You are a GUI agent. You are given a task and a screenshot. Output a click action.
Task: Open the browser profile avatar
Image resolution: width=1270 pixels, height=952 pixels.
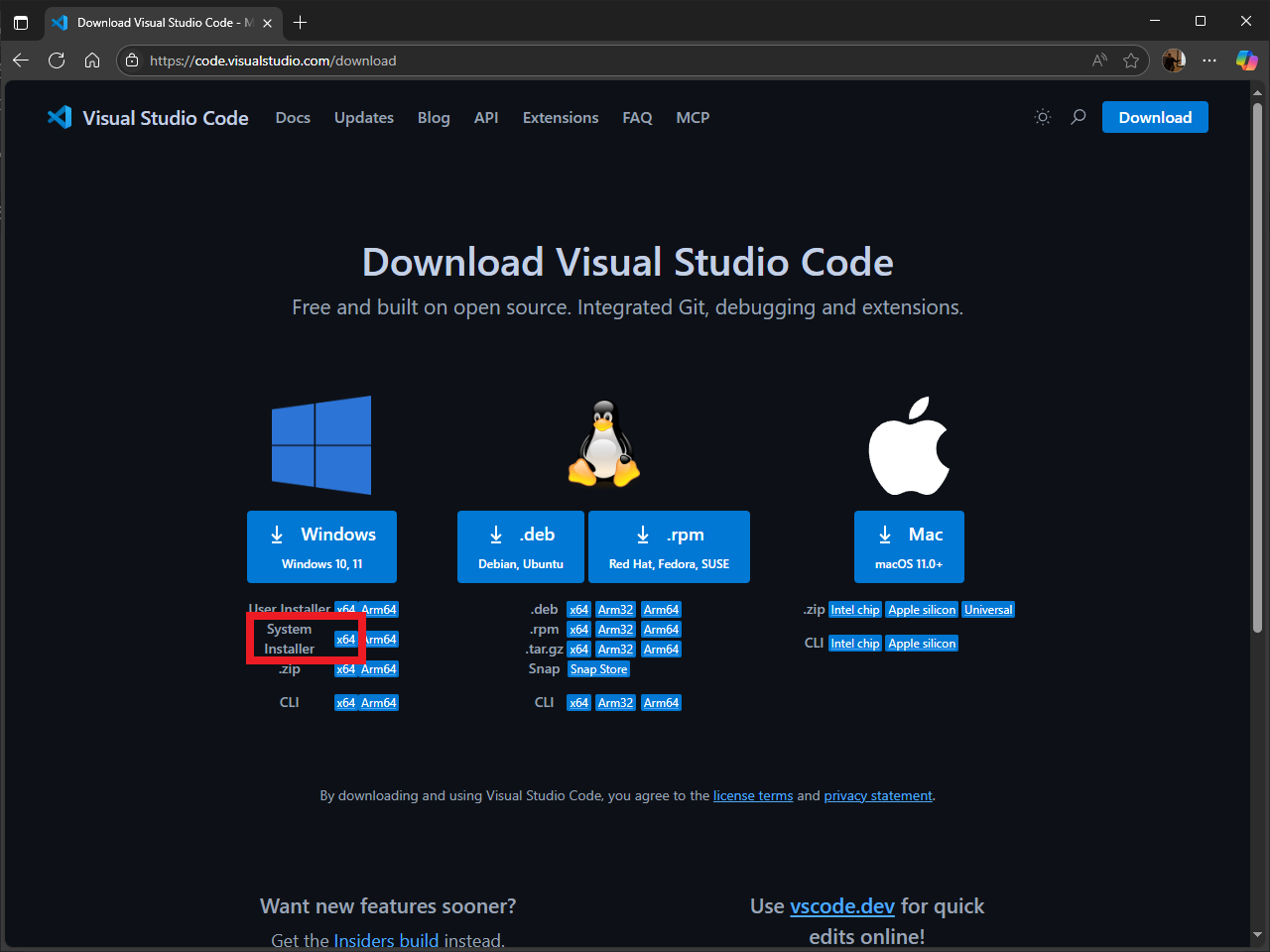[x=1174, y=60]
